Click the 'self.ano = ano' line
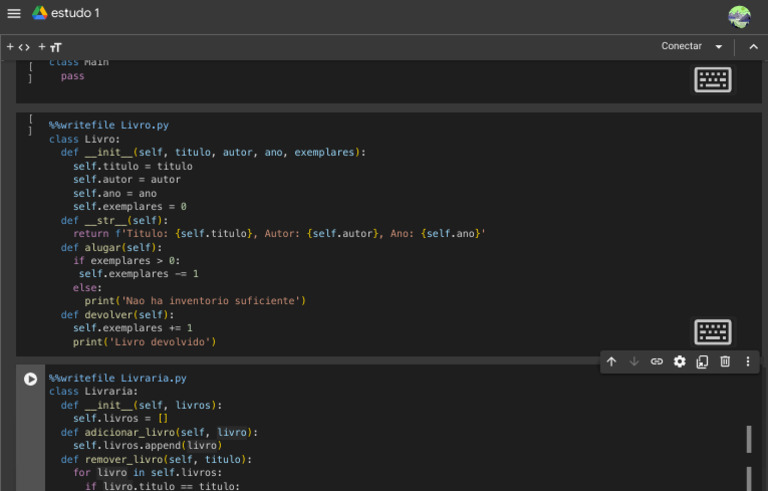 click(115, 194)
